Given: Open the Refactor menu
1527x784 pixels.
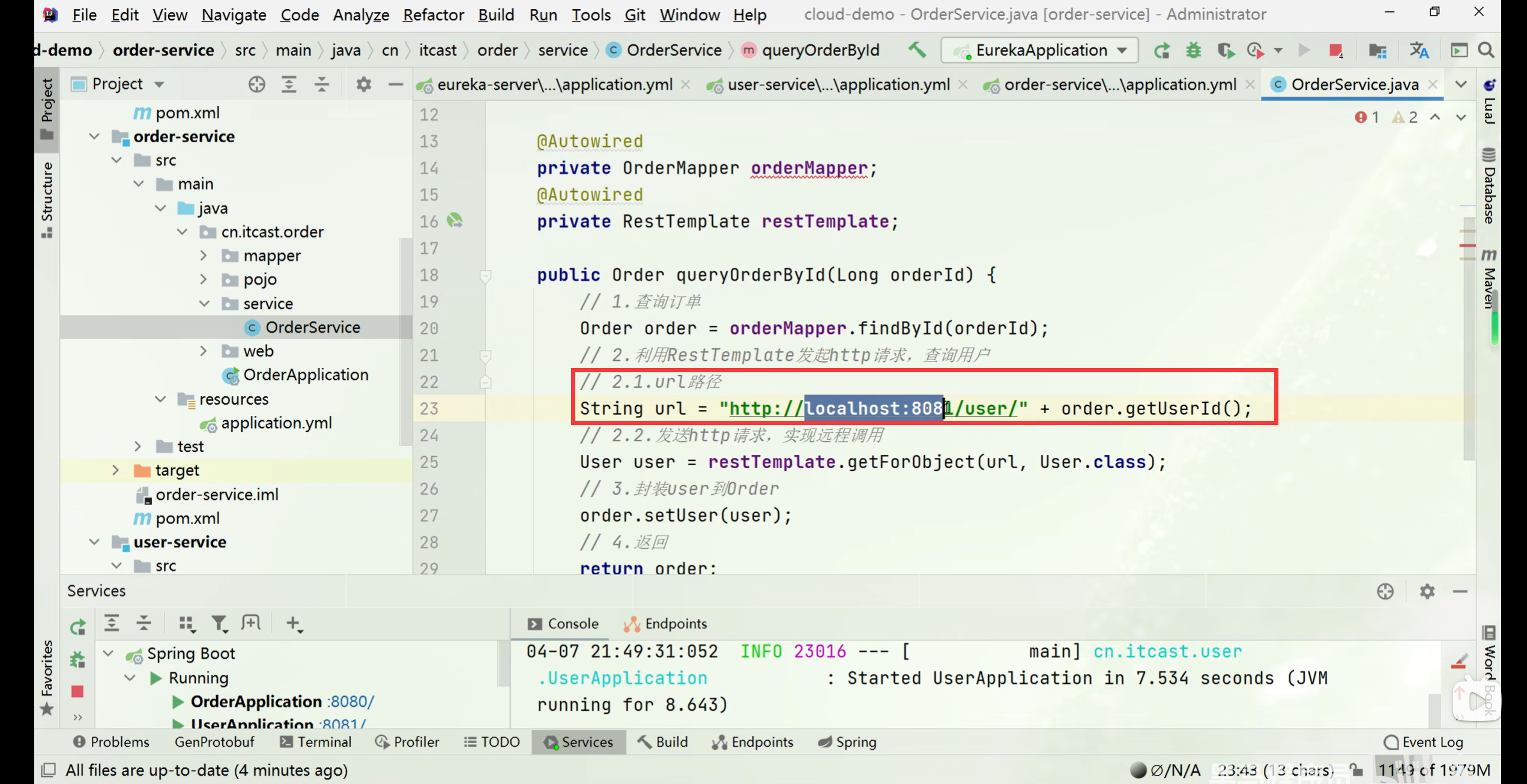Looking at the screenshot, I should (x=433, y=14).
